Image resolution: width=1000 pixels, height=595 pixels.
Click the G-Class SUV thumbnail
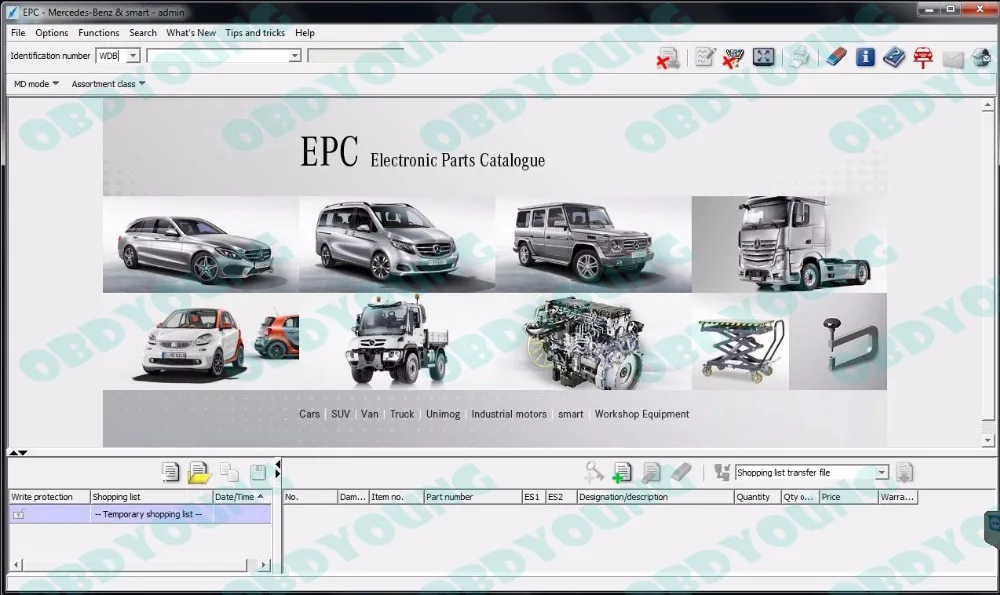[x=593, y=244]
